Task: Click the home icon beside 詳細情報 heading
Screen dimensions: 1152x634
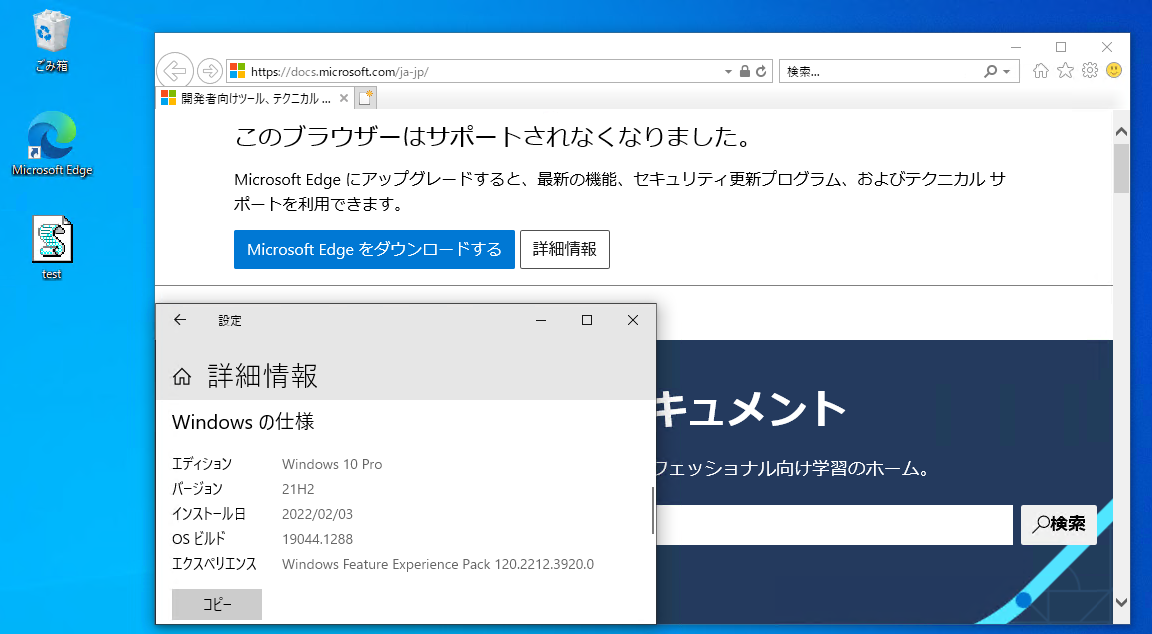Action: click(181, 377)
